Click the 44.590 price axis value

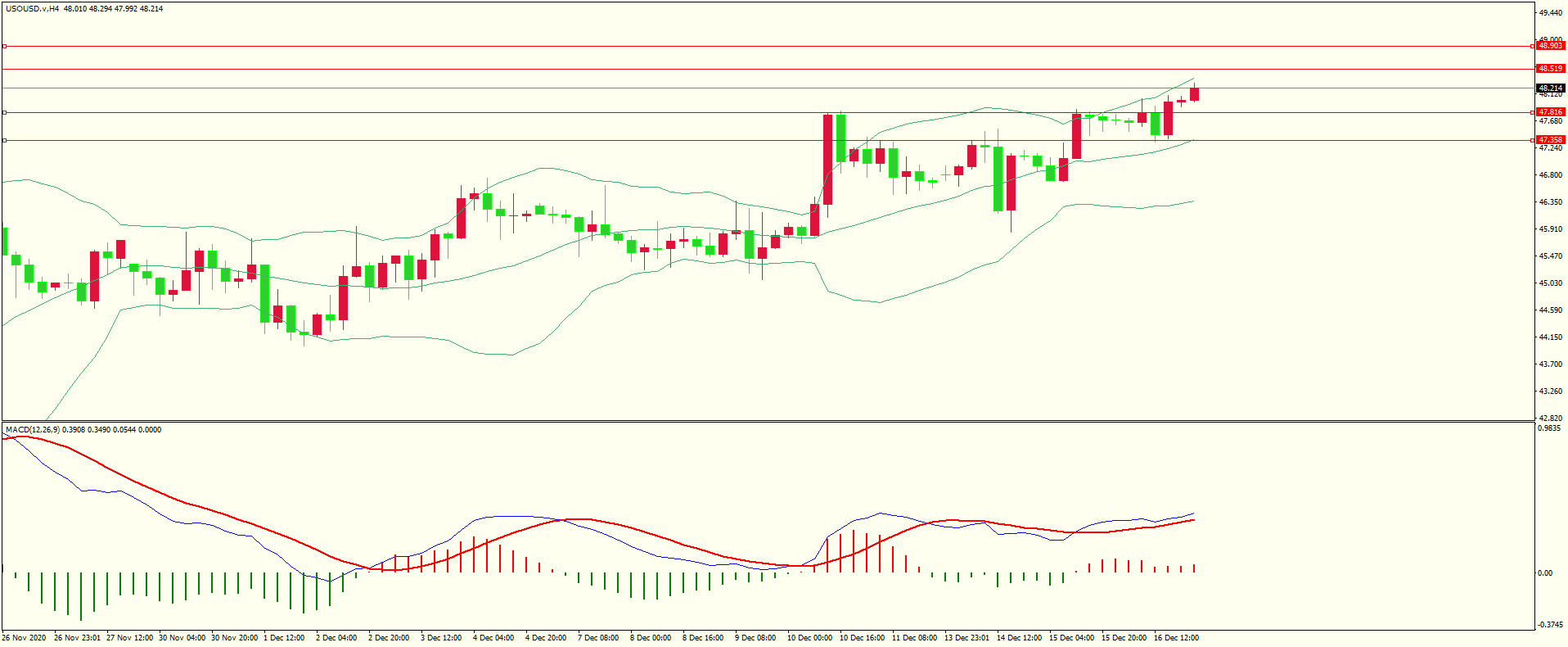tap(1551, 310)
